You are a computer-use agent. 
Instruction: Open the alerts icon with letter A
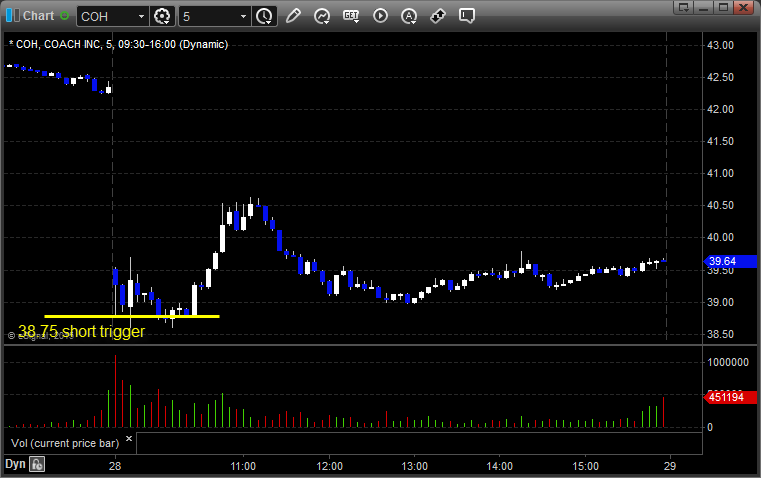click(x=409, y=16)
